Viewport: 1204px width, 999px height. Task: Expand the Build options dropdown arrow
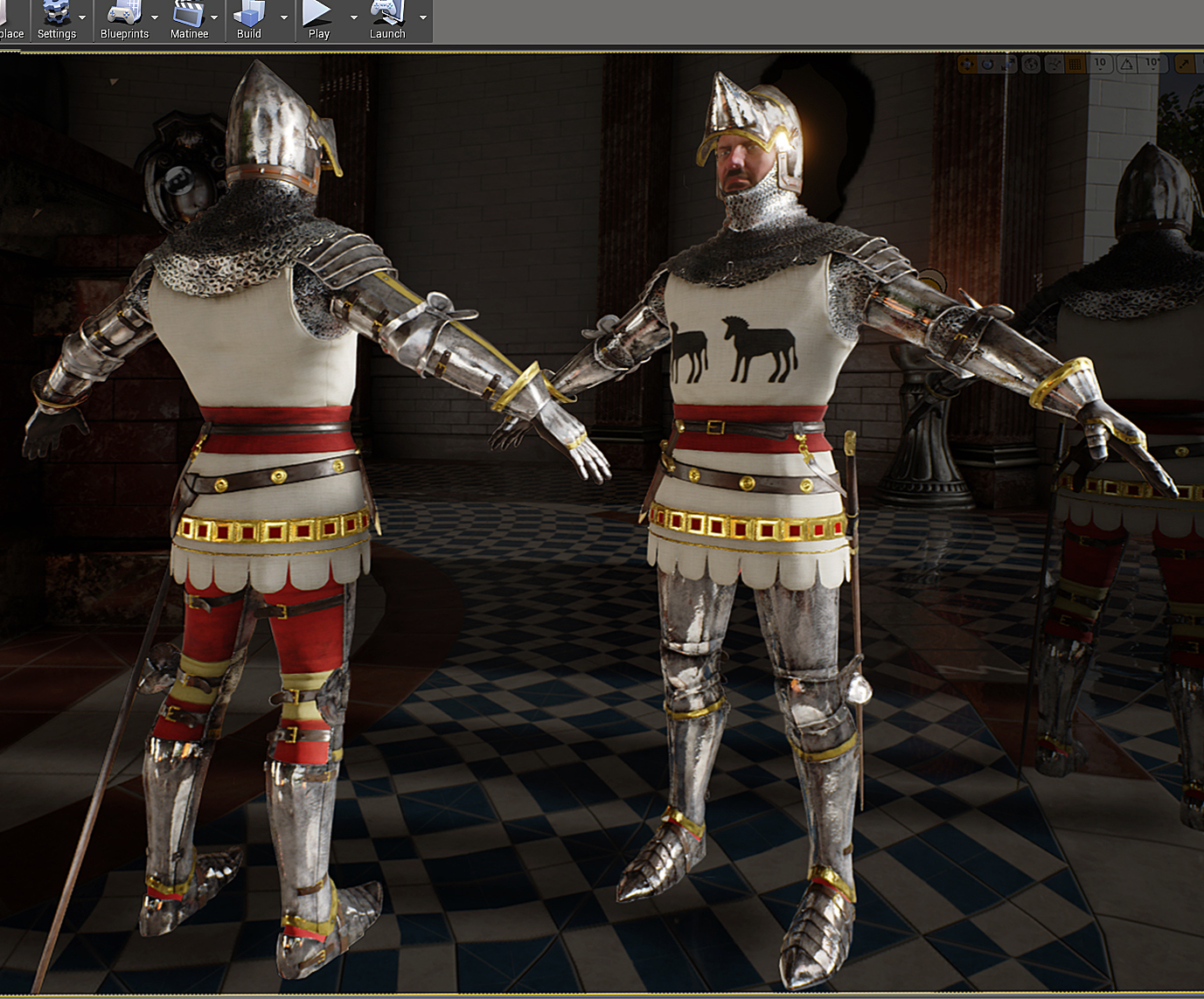[x=284, y=17]
